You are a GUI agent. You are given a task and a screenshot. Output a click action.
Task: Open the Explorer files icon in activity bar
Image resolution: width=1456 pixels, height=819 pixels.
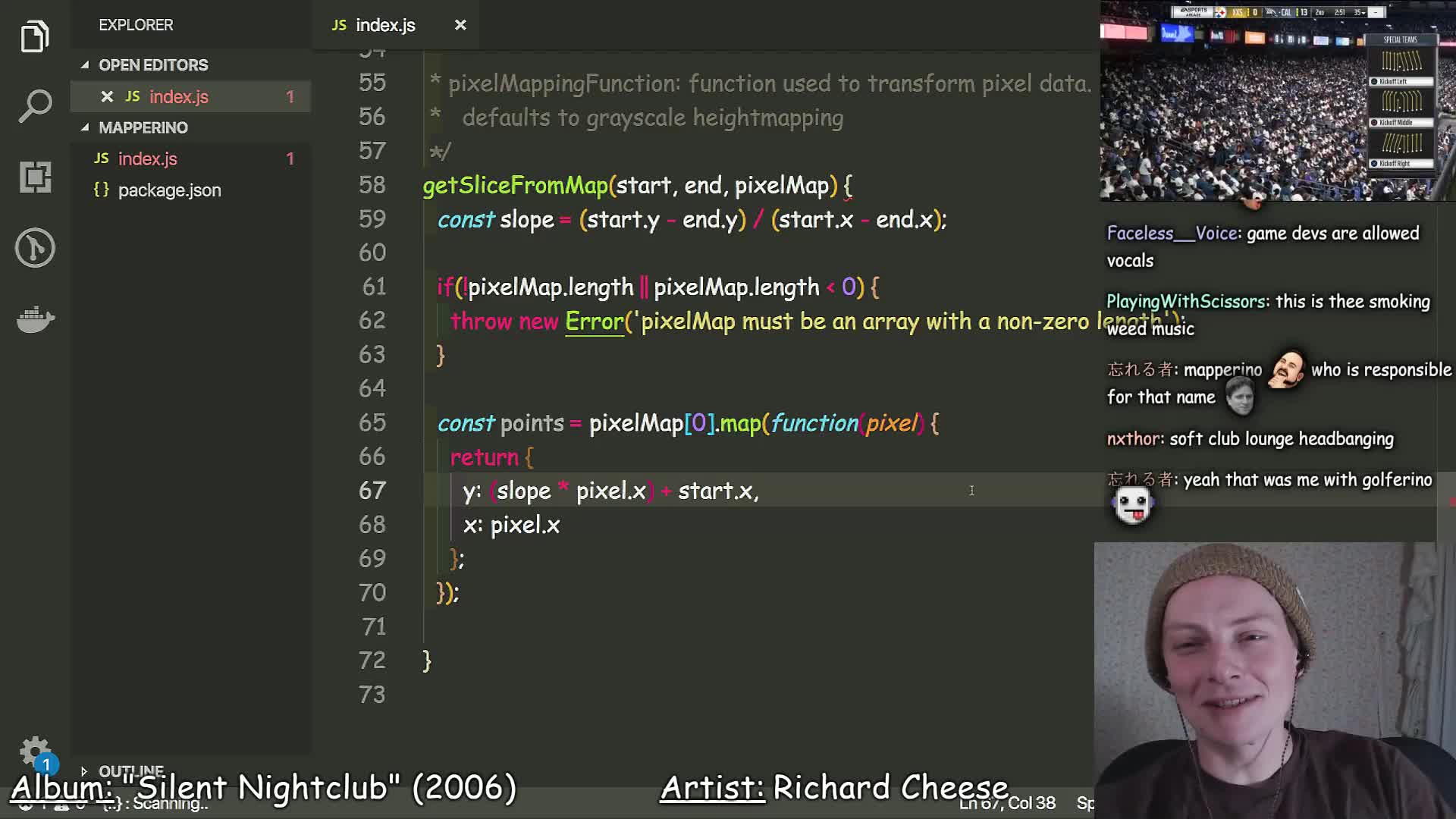coord(35,36)
